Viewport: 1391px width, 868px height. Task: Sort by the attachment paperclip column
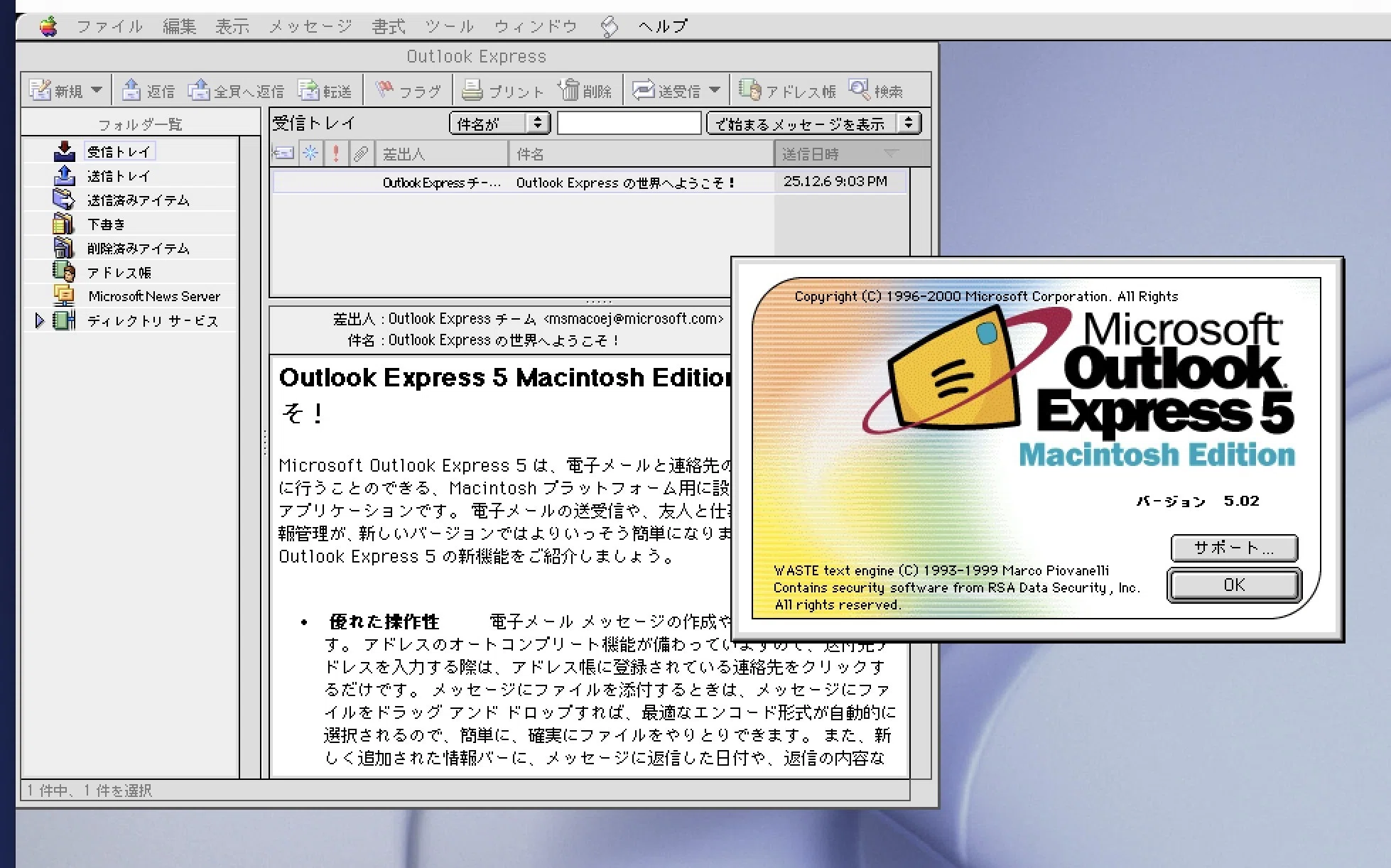click(x=362, y=153)
